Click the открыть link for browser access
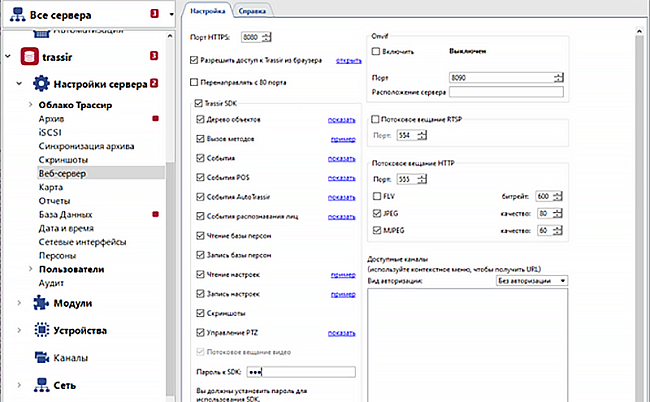Image resolution: width=650 pixels, height=402 pixels. pos(348,61)
